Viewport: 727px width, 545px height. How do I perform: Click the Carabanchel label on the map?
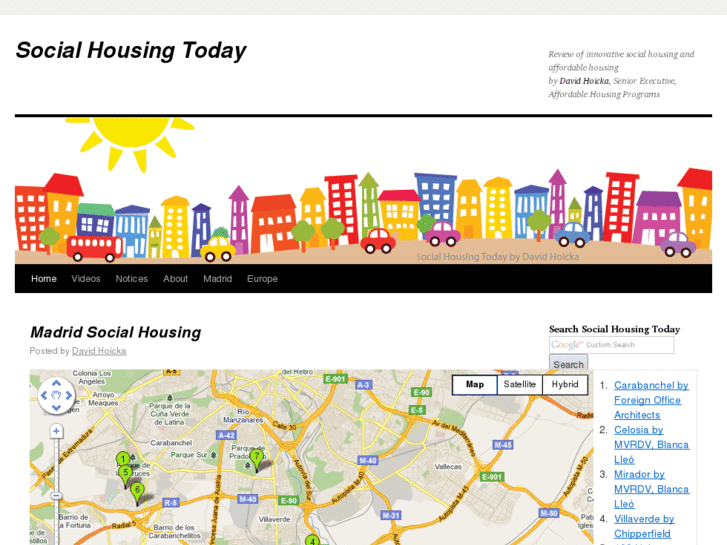coord(171,443)
